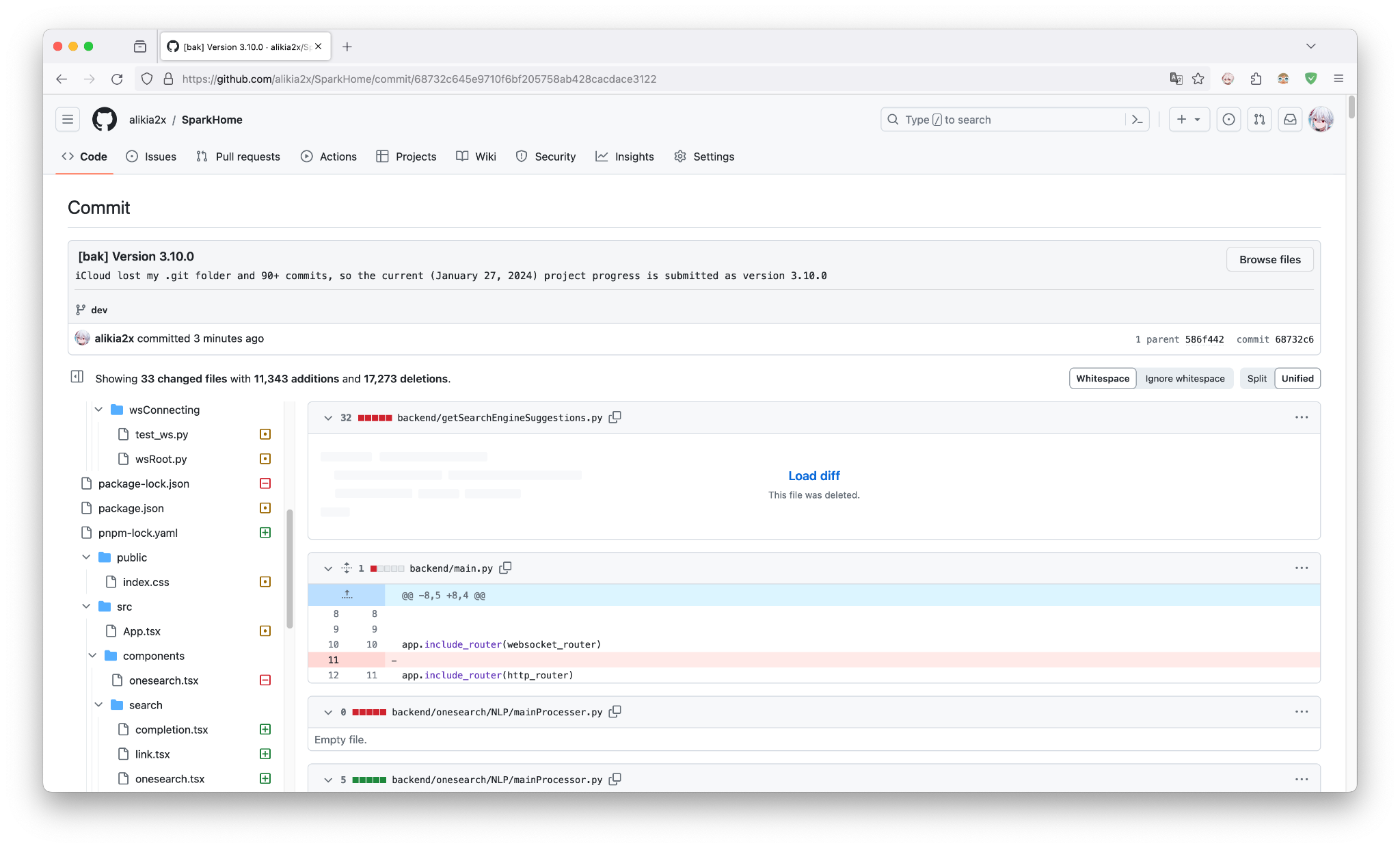Go to the Actions tab

point(329,157)
